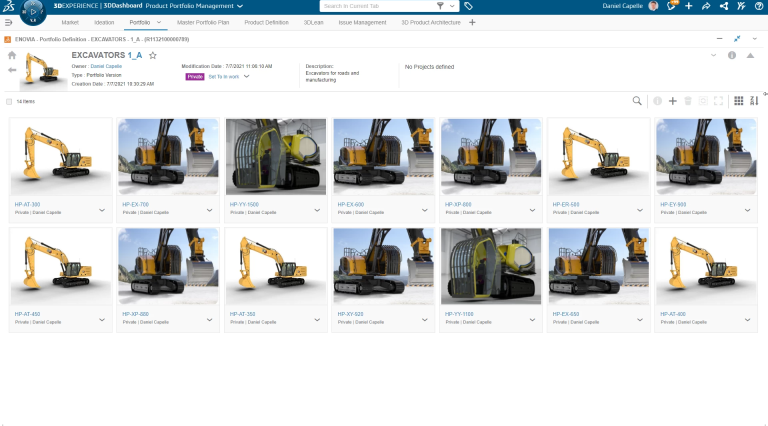This screenshot has width=768, height=426.
Task: Click the Daniel Capelle owner link
Action: [x=106, y=66]
